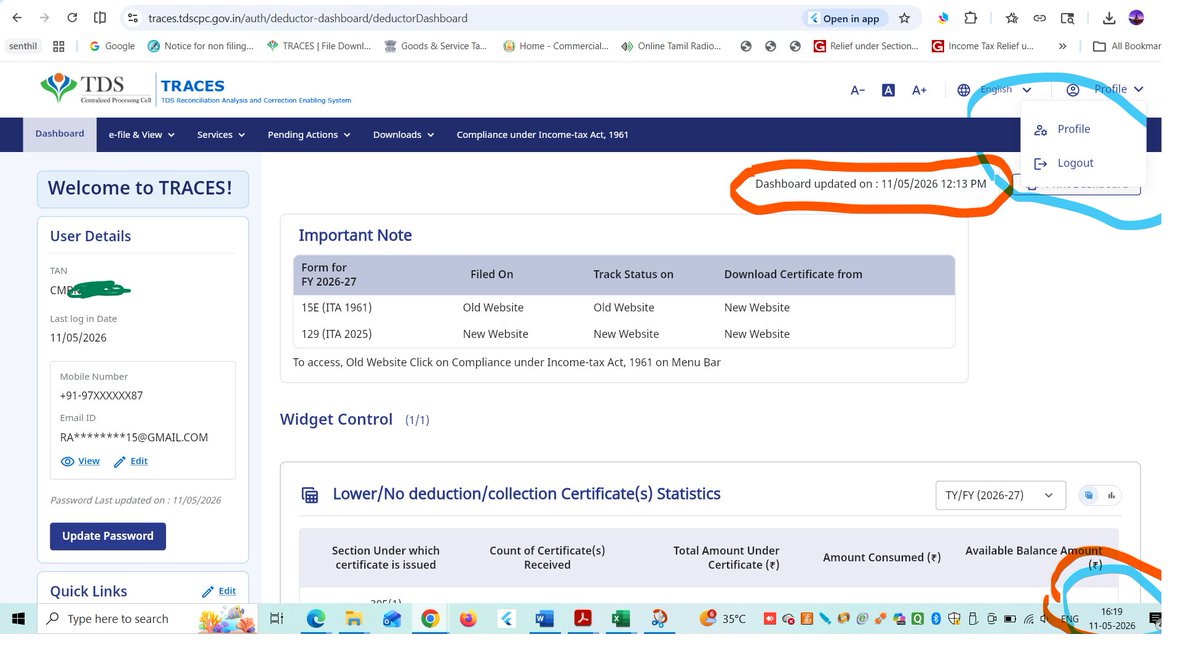
Task: Click the Update Password button
Action: coord(108,536)
